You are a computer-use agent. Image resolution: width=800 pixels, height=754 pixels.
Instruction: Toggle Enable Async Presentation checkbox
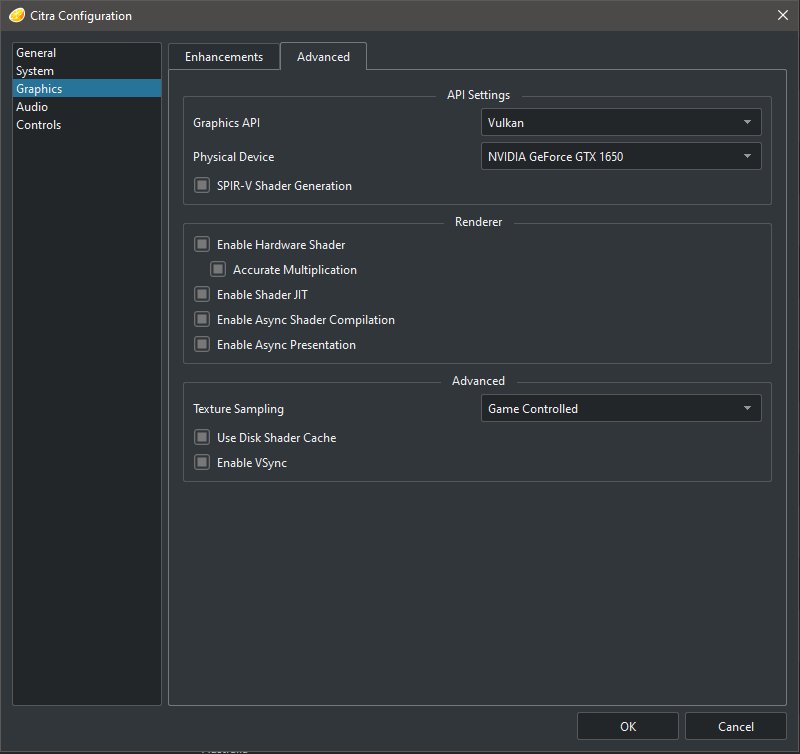(x=202, y=344)
